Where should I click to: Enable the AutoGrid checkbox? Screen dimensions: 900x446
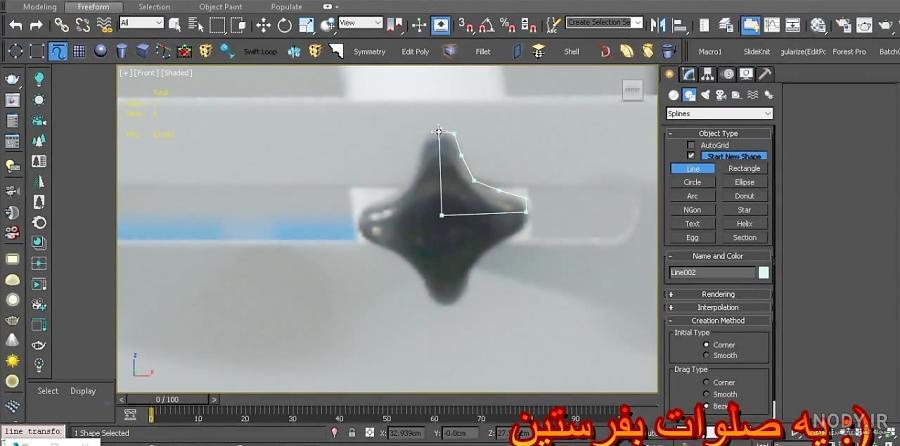coord(691,145)
